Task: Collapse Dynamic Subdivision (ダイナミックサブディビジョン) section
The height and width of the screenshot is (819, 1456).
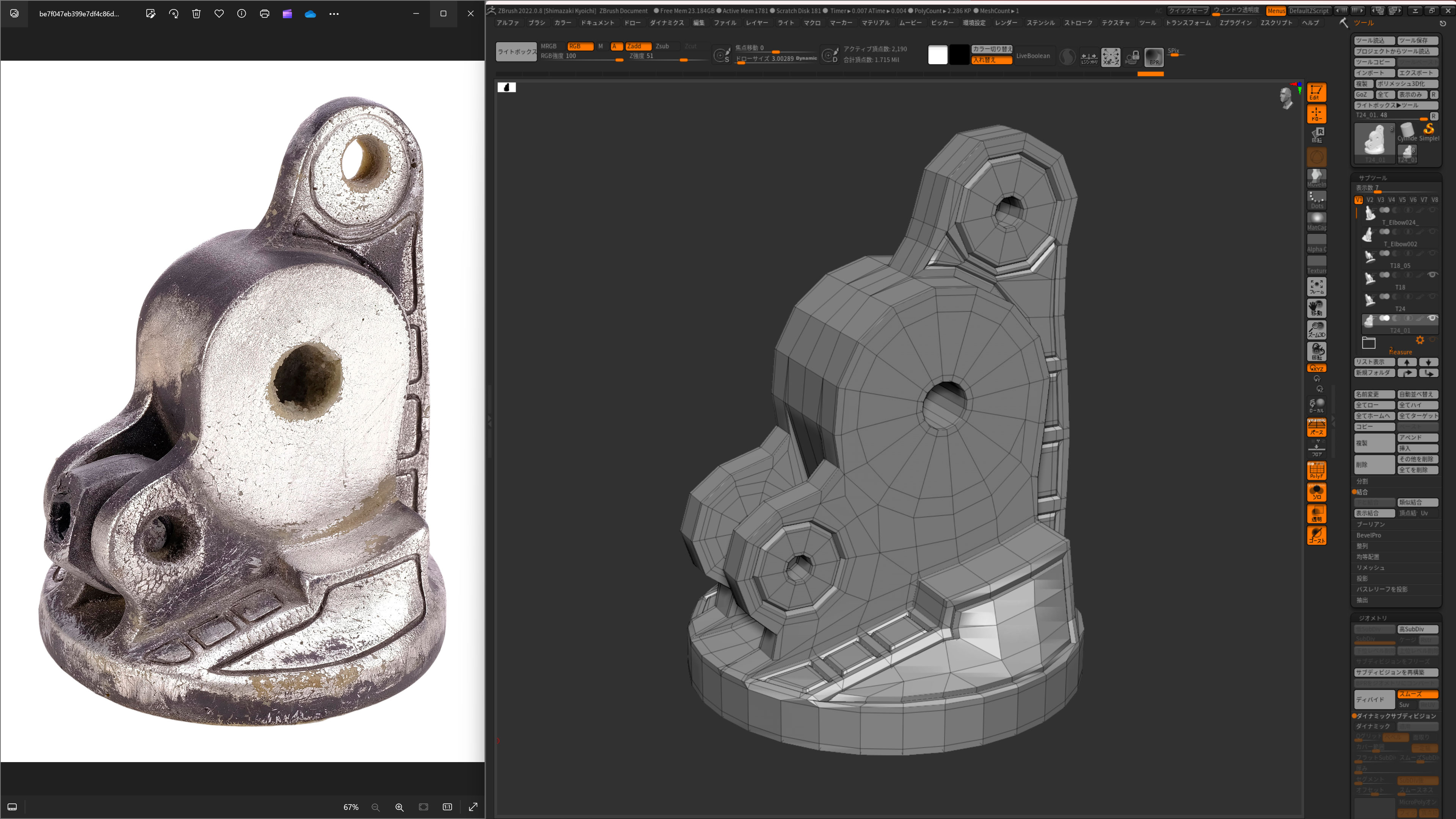Action: point(1396,715)
